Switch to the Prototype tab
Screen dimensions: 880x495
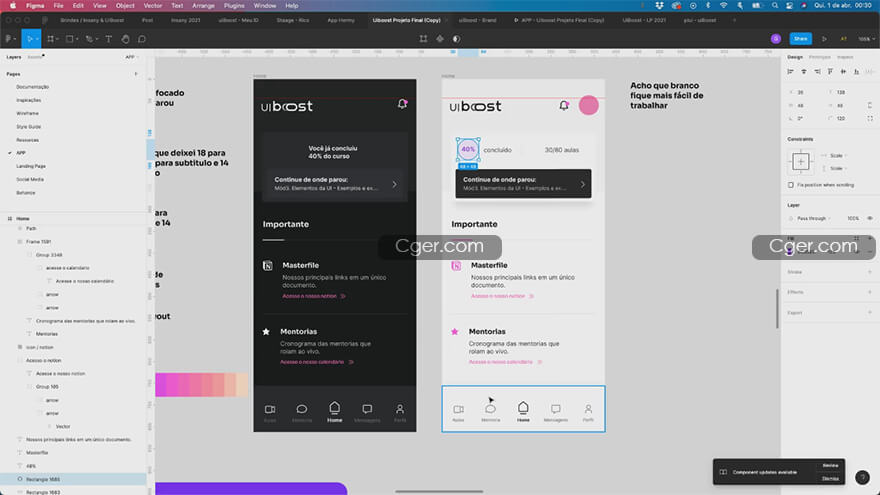[819, 57]
